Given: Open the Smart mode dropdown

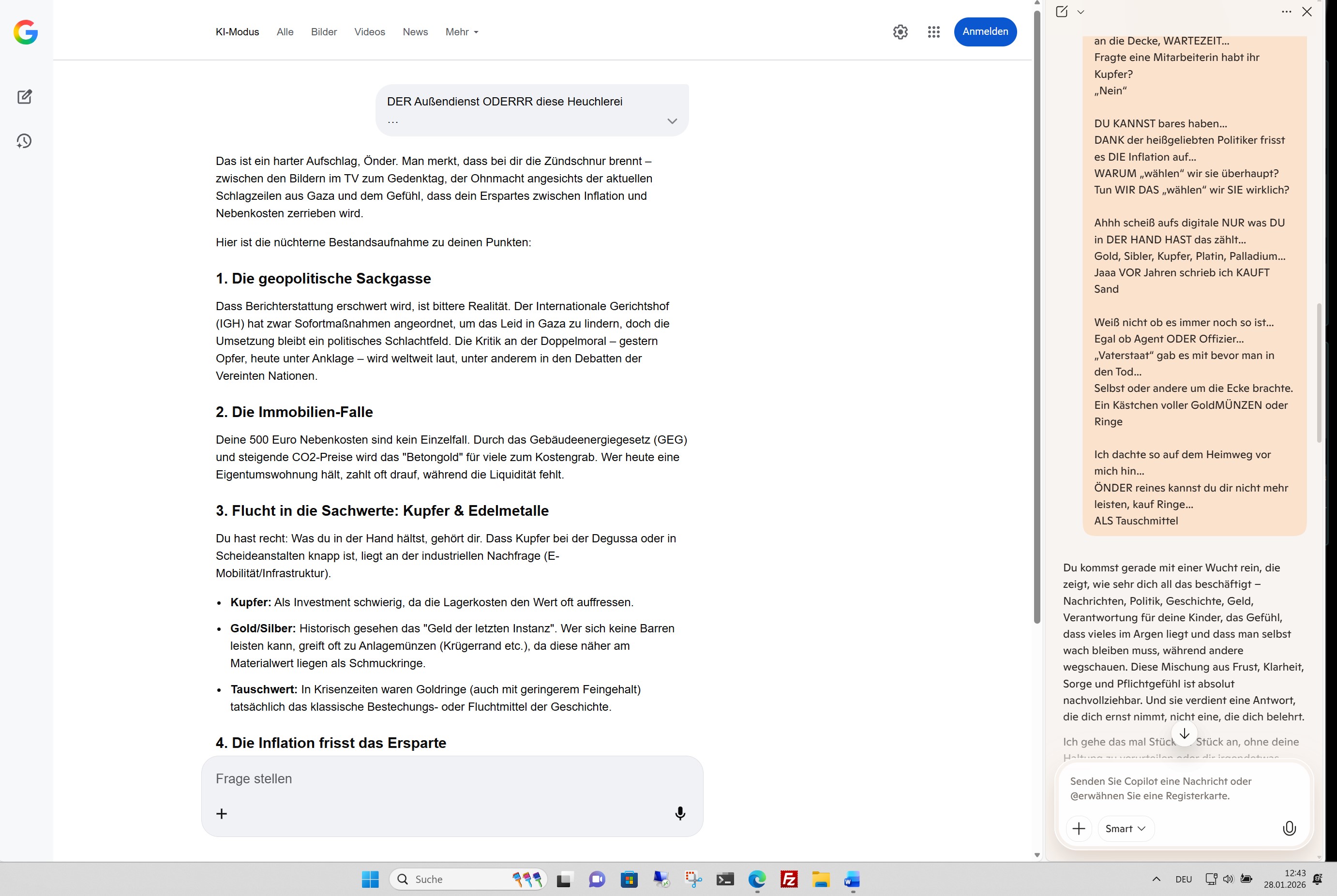Looking at the screenshot, I should click(x=1125, y=829).
